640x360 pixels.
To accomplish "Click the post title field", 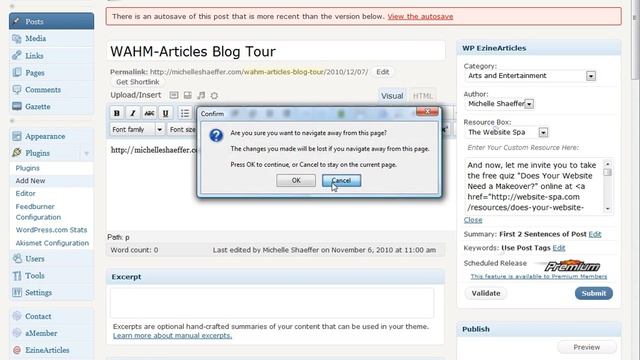I will pos(276,51).
